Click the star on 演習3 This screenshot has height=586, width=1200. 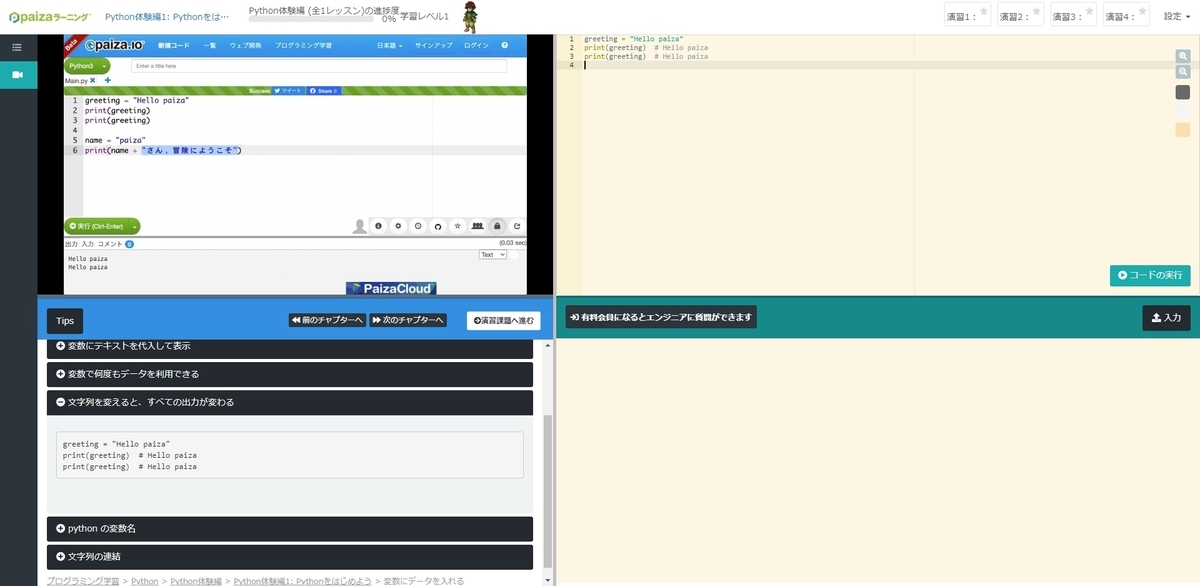1089,12
